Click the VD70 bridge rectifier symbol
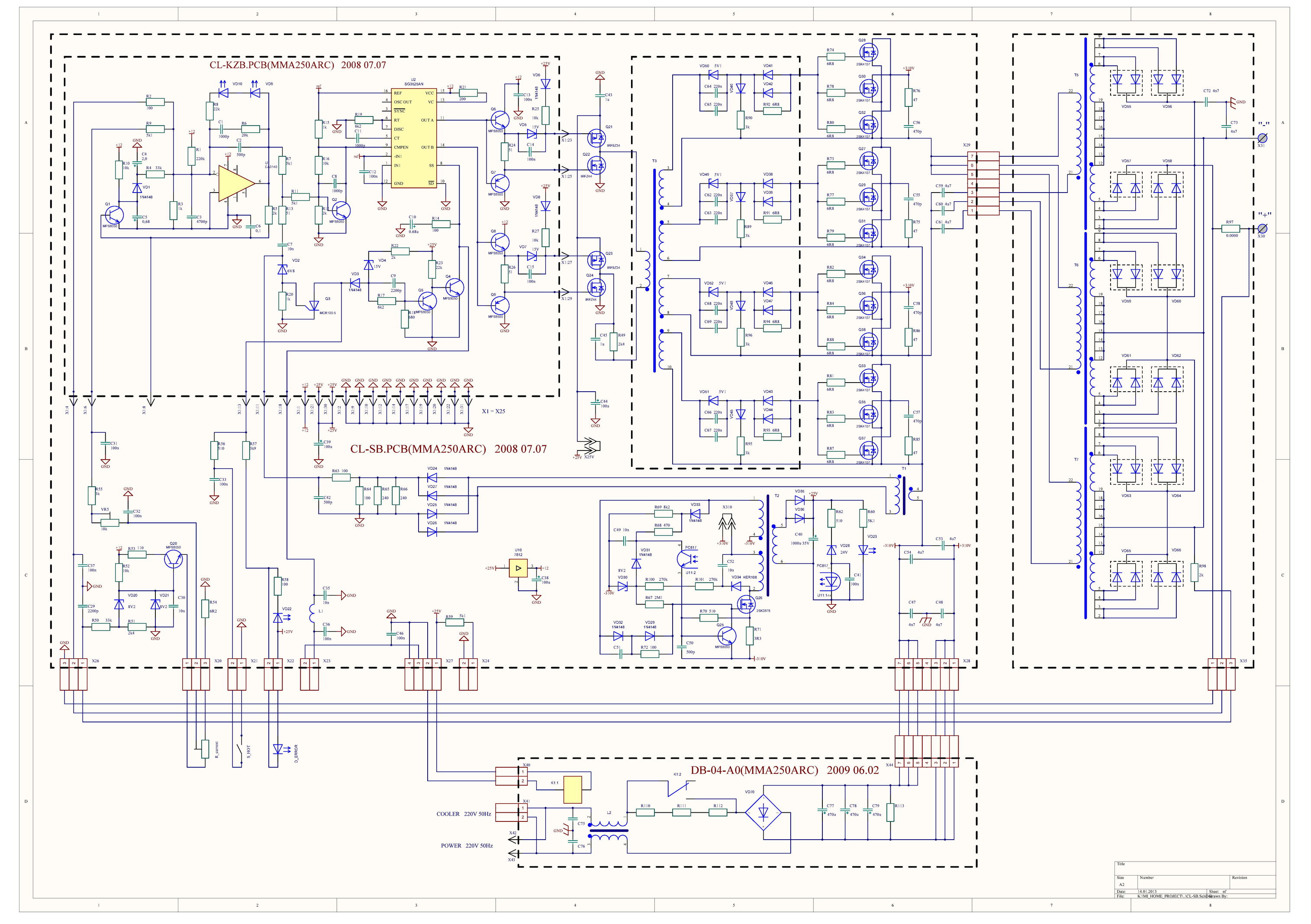 coord(763,813)
